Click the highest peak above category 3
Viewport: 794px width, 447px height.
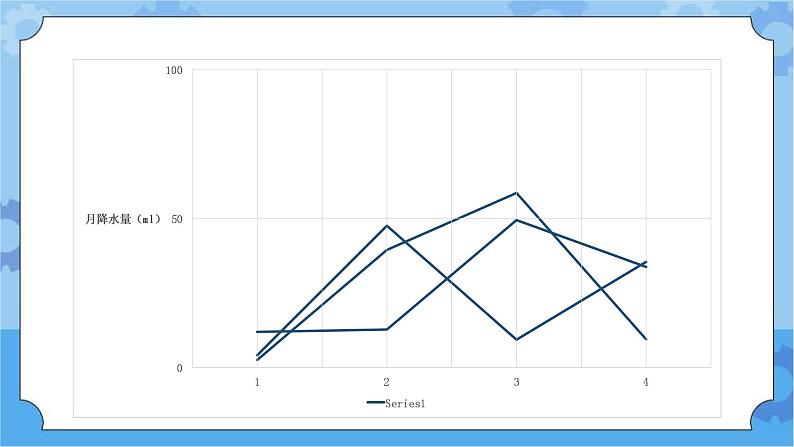click(x=516, y=193)
